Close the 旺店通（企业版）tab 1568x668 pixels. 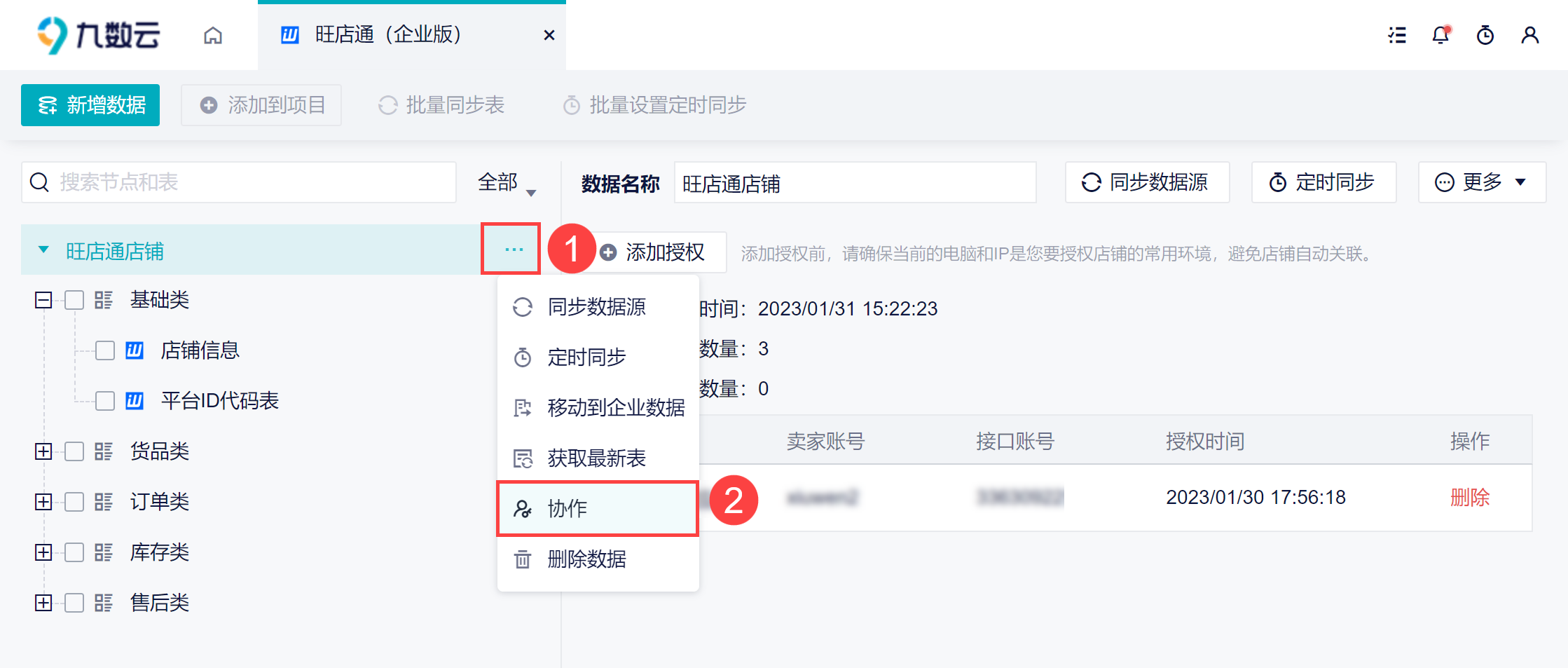[549, 35]
